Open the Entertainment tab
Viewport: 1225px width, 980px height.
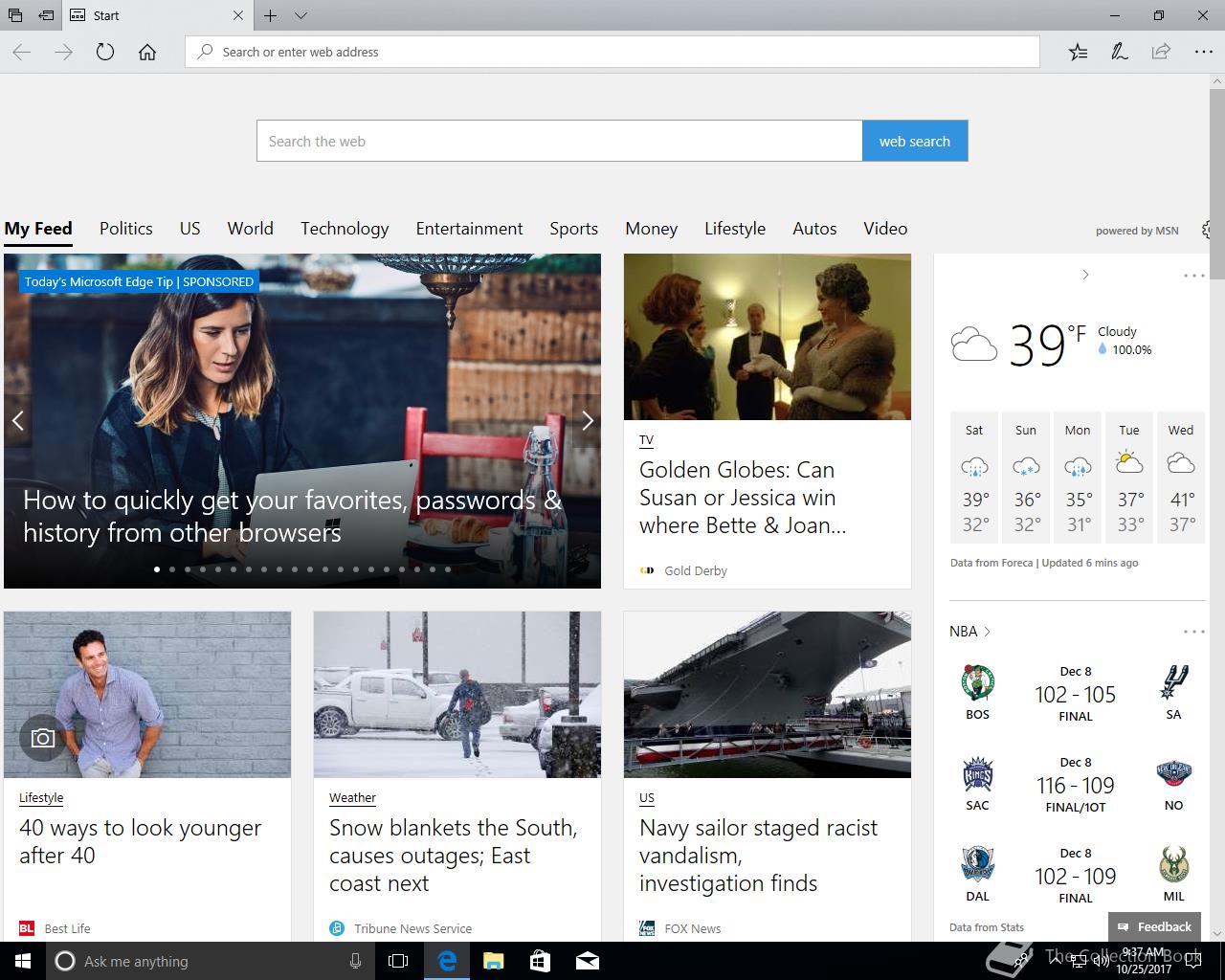pyautogui.click(x=469, y=229)
